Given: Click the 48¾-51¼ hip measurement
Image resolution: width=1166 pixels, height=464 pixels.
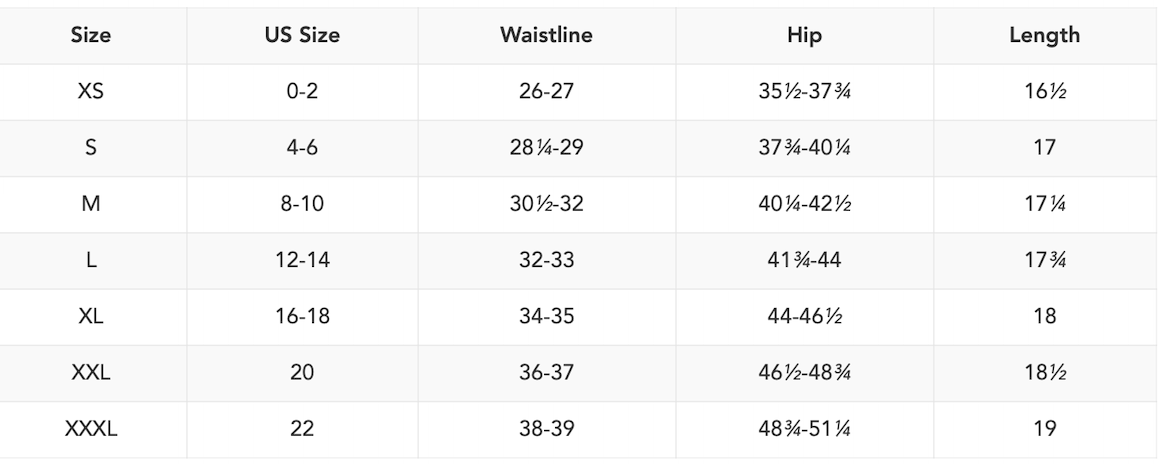Looking at the screenshot, I should (x=804, y=429).
